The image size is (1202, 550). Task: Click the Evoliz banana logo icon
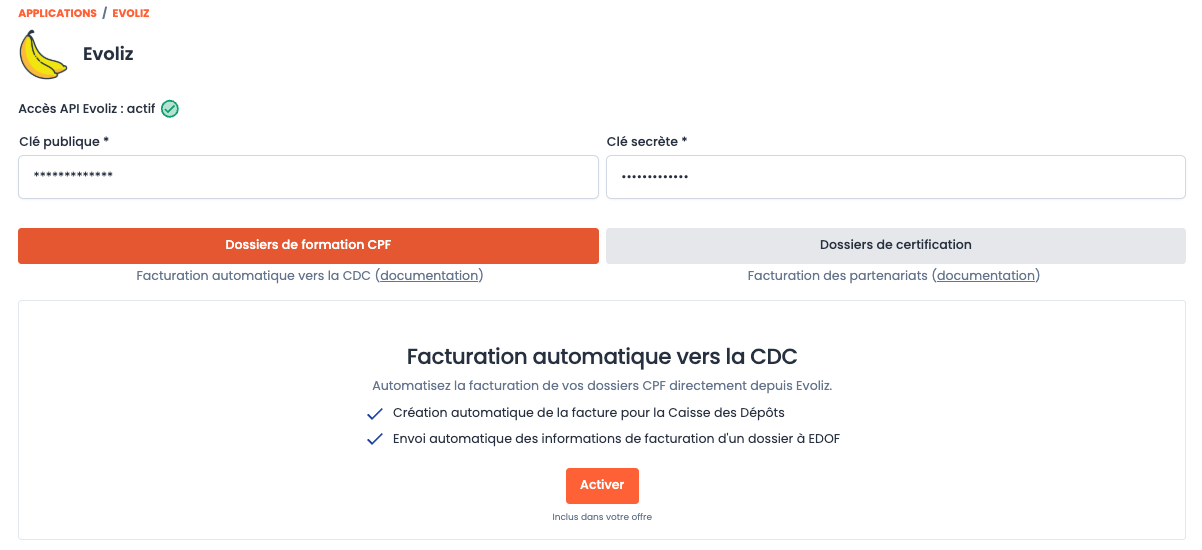pos(42,55)
